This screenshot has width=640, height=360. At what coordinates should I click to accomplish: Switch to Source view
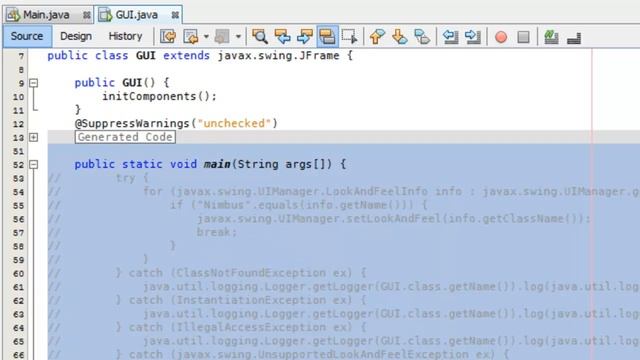coord(27,36)
